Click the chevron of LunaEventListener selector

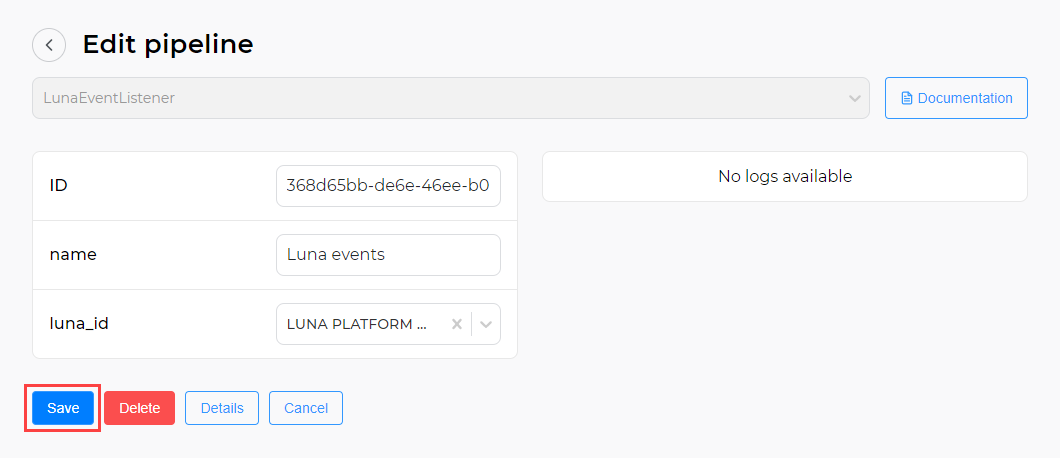pyautogui.click(x=855, y=99)
